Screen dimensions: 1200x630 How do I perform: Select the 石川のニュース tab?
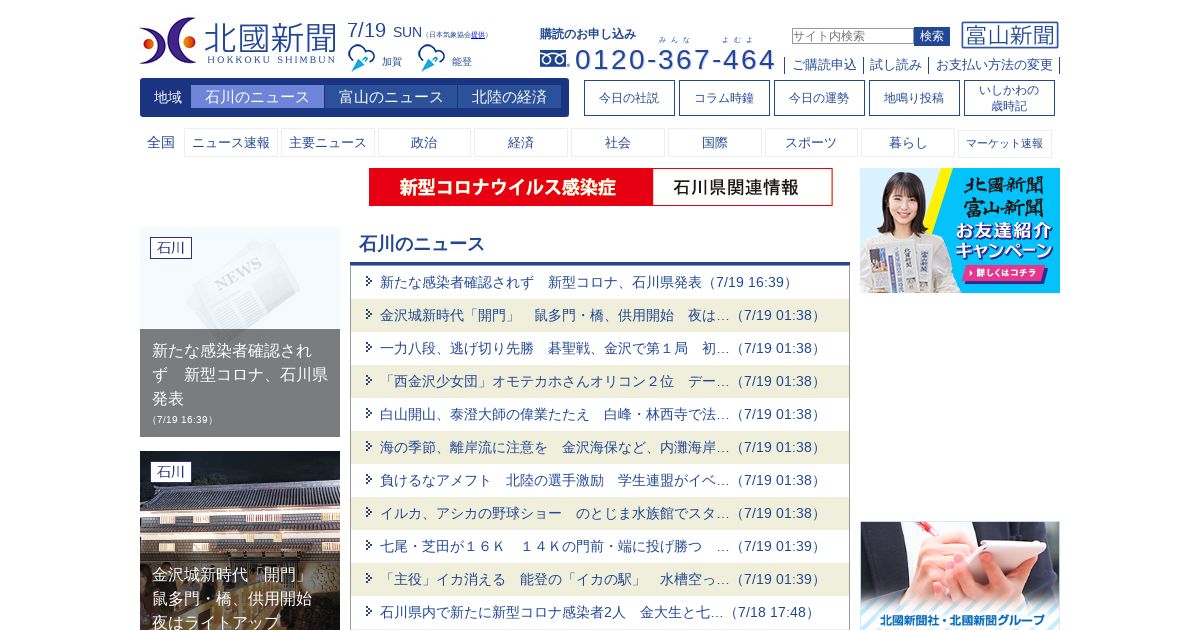(x=257, y=97)
